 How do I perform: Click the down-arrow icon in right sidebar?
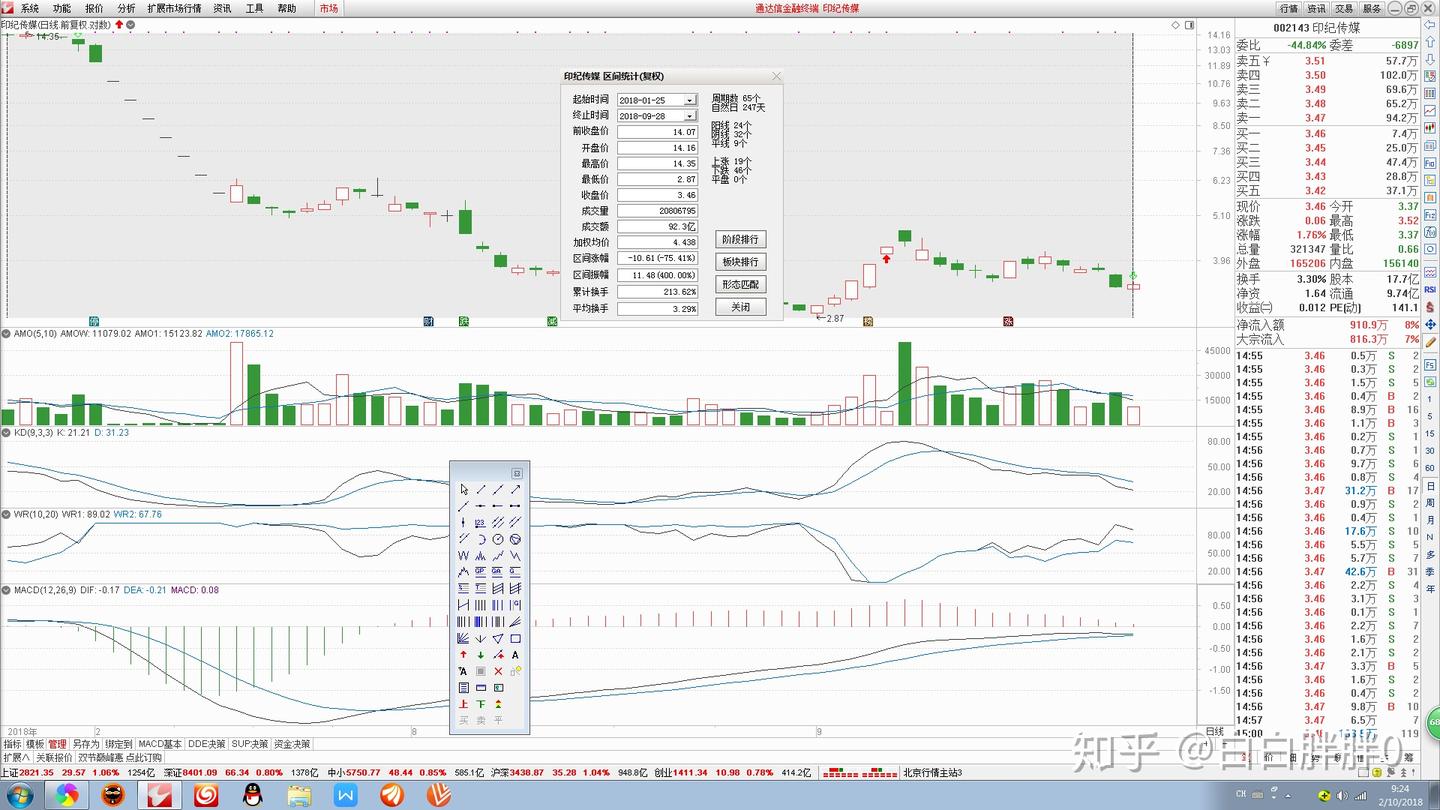(1430, 60)
